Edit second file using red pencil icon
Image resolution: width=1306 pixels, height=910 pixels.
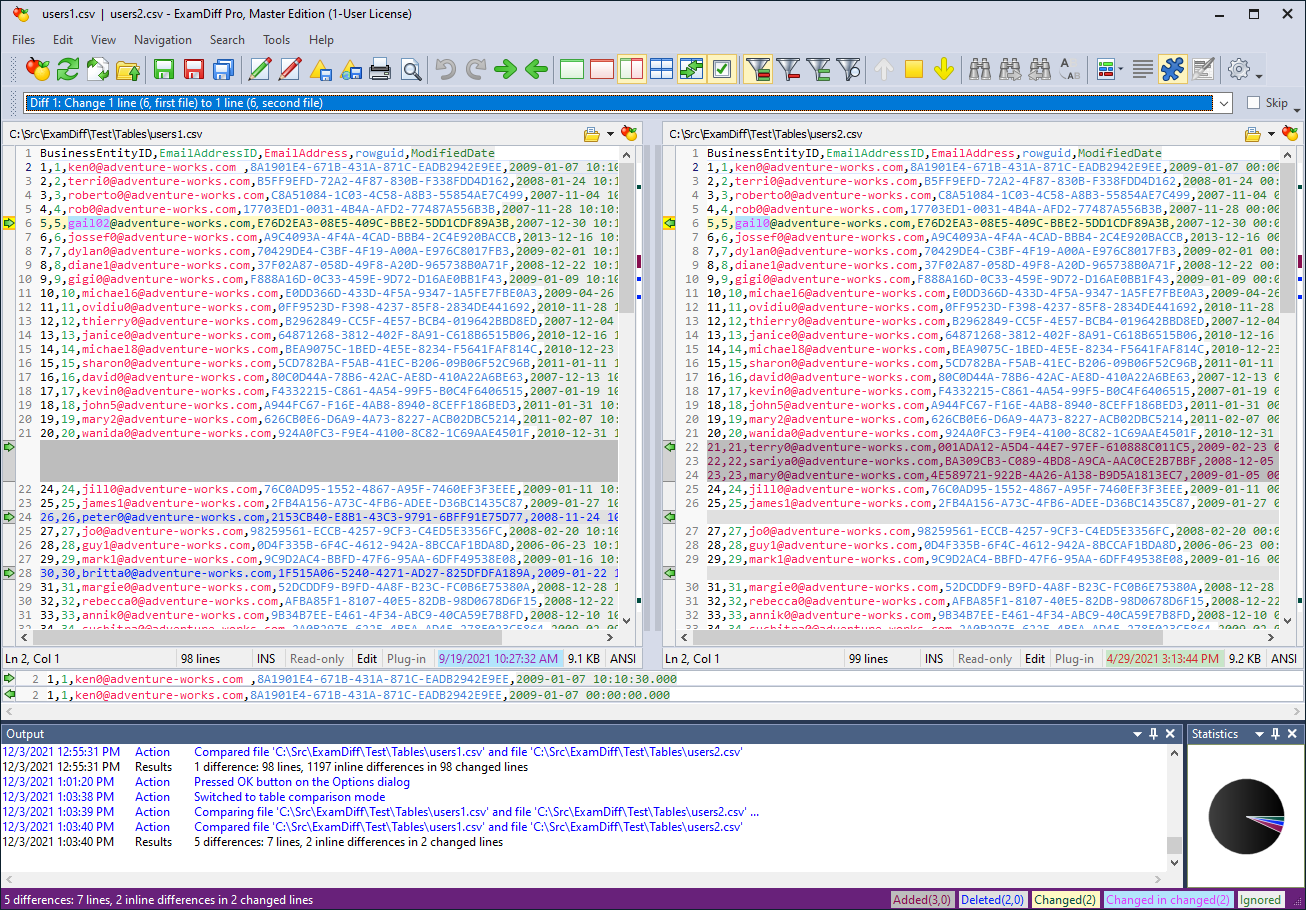(290, 69)
